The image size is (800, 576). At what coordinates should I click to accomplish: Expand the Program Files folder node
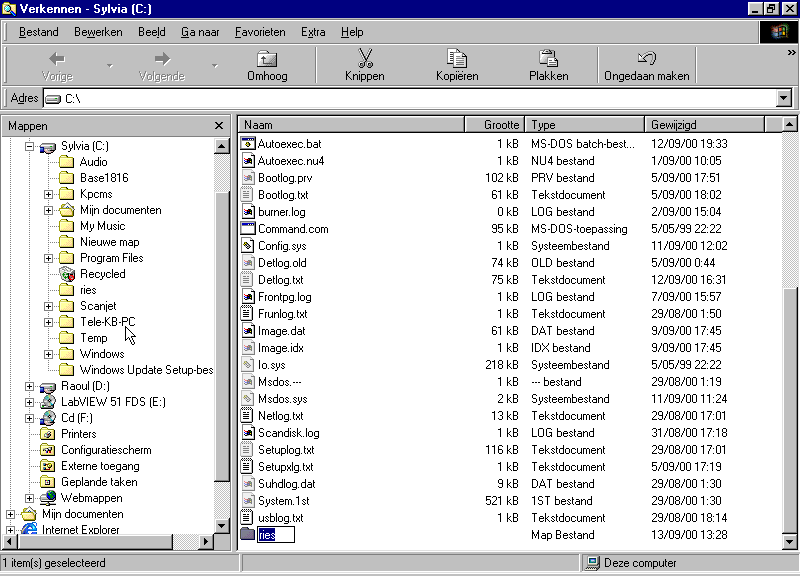click(x=48, y=258)
